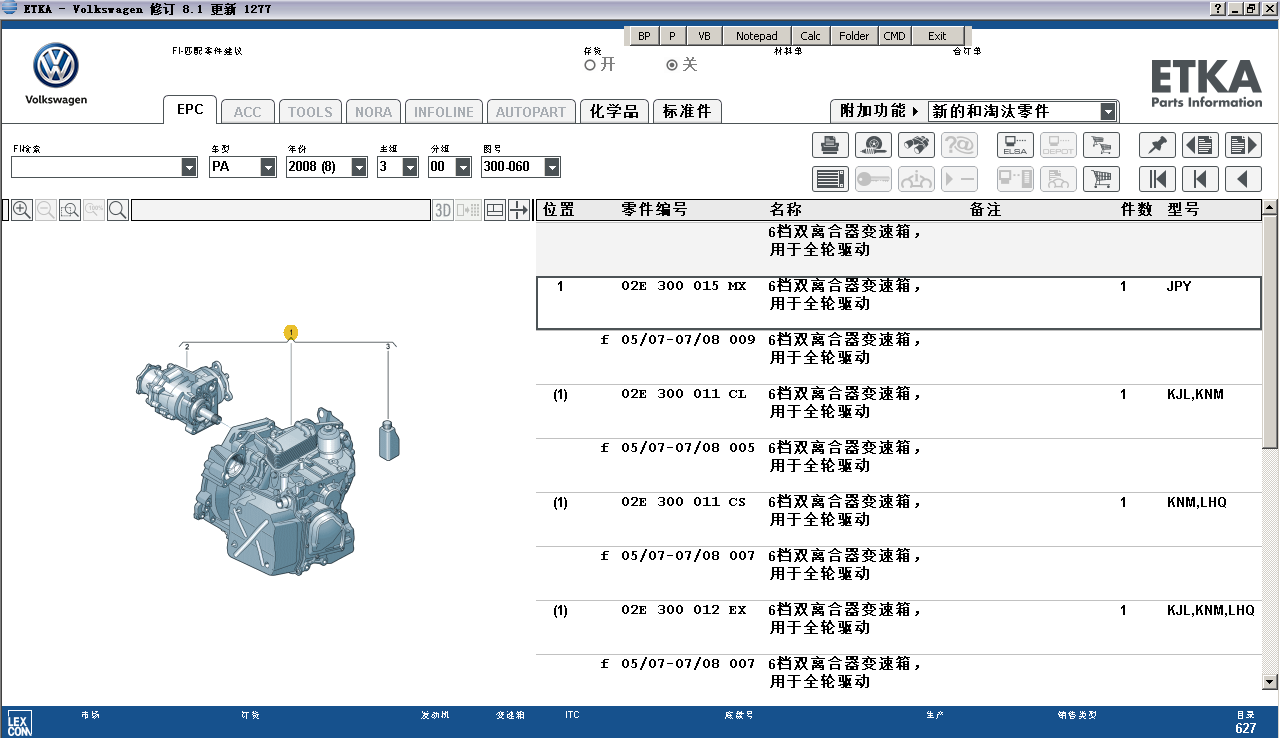Open the 车型 PA dropdown
1280x738 pixels.
point(268,167)
